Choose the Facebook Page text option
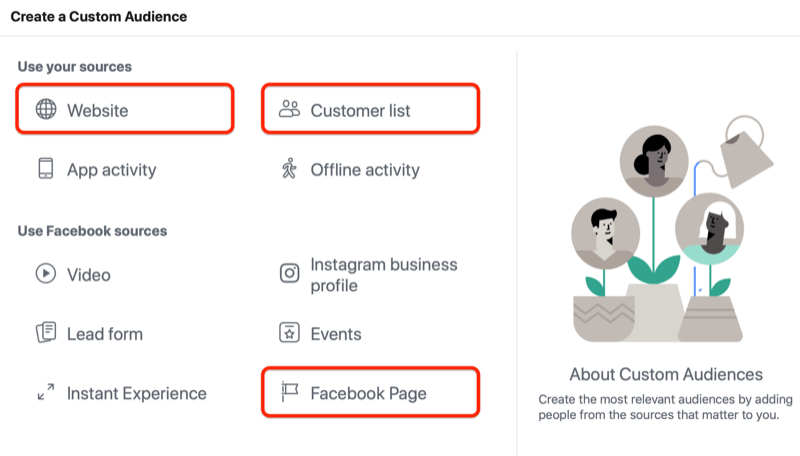The image size is (800, 456). pos(368,394)
